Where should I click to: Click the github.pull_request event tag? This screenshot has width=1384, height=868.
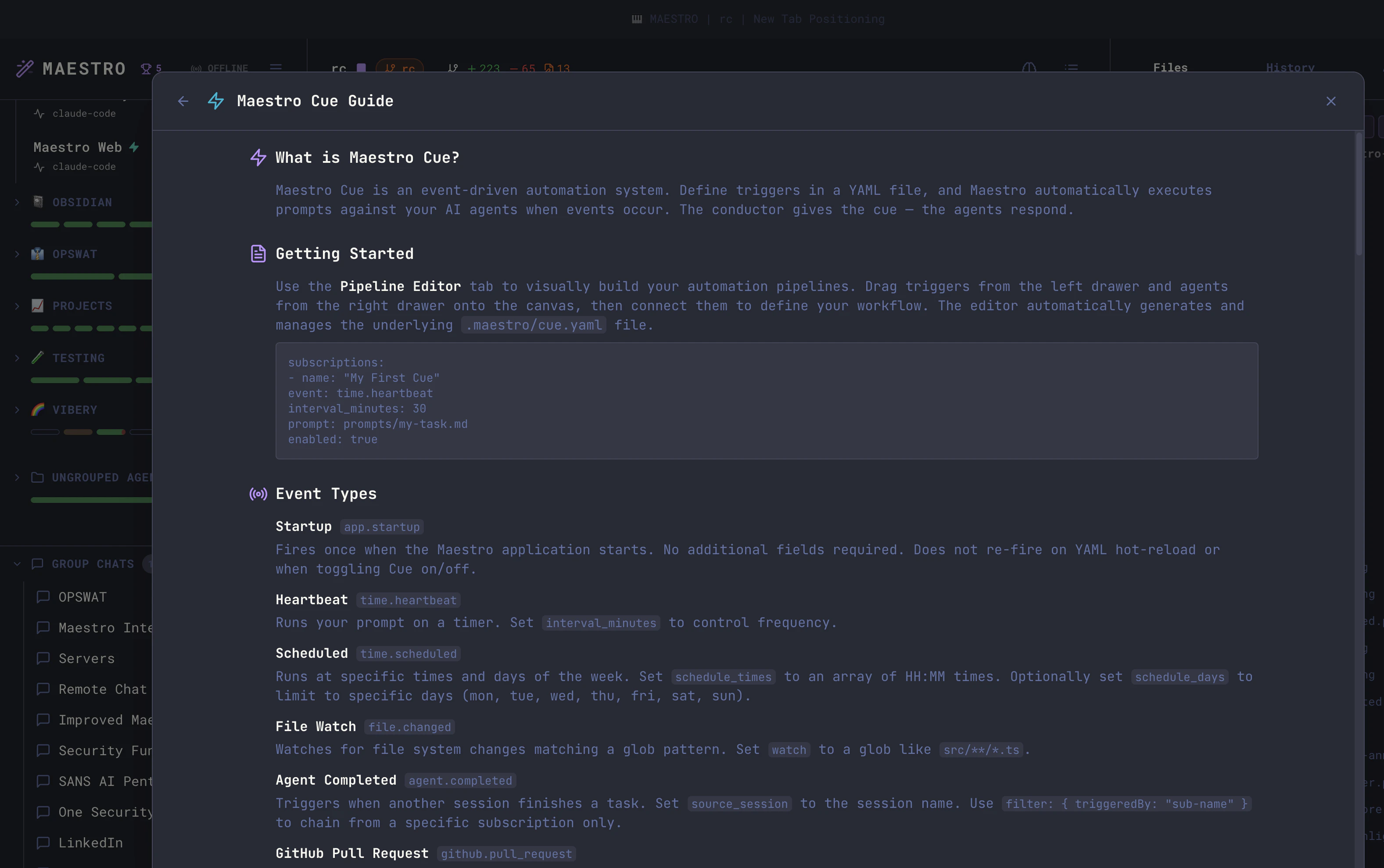point(506,854)
